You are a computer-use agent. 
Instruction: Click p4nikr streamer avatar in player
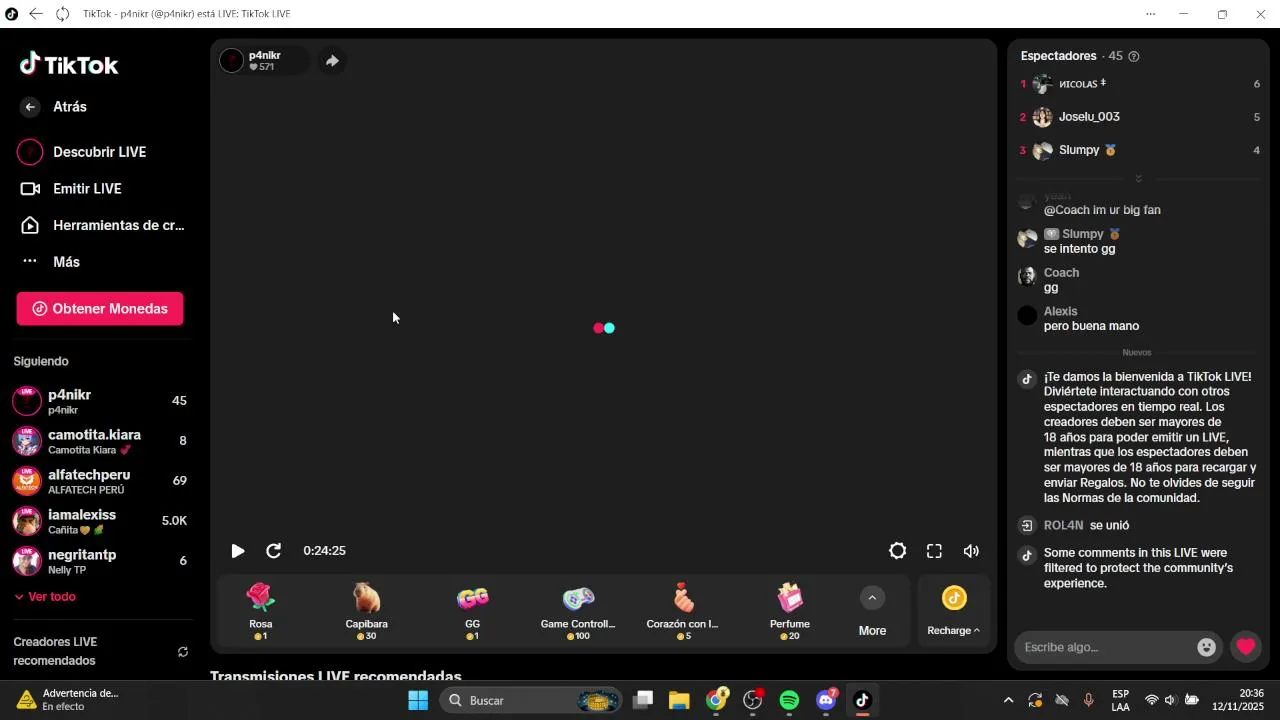pyautogui.click(x=232, y=61)
